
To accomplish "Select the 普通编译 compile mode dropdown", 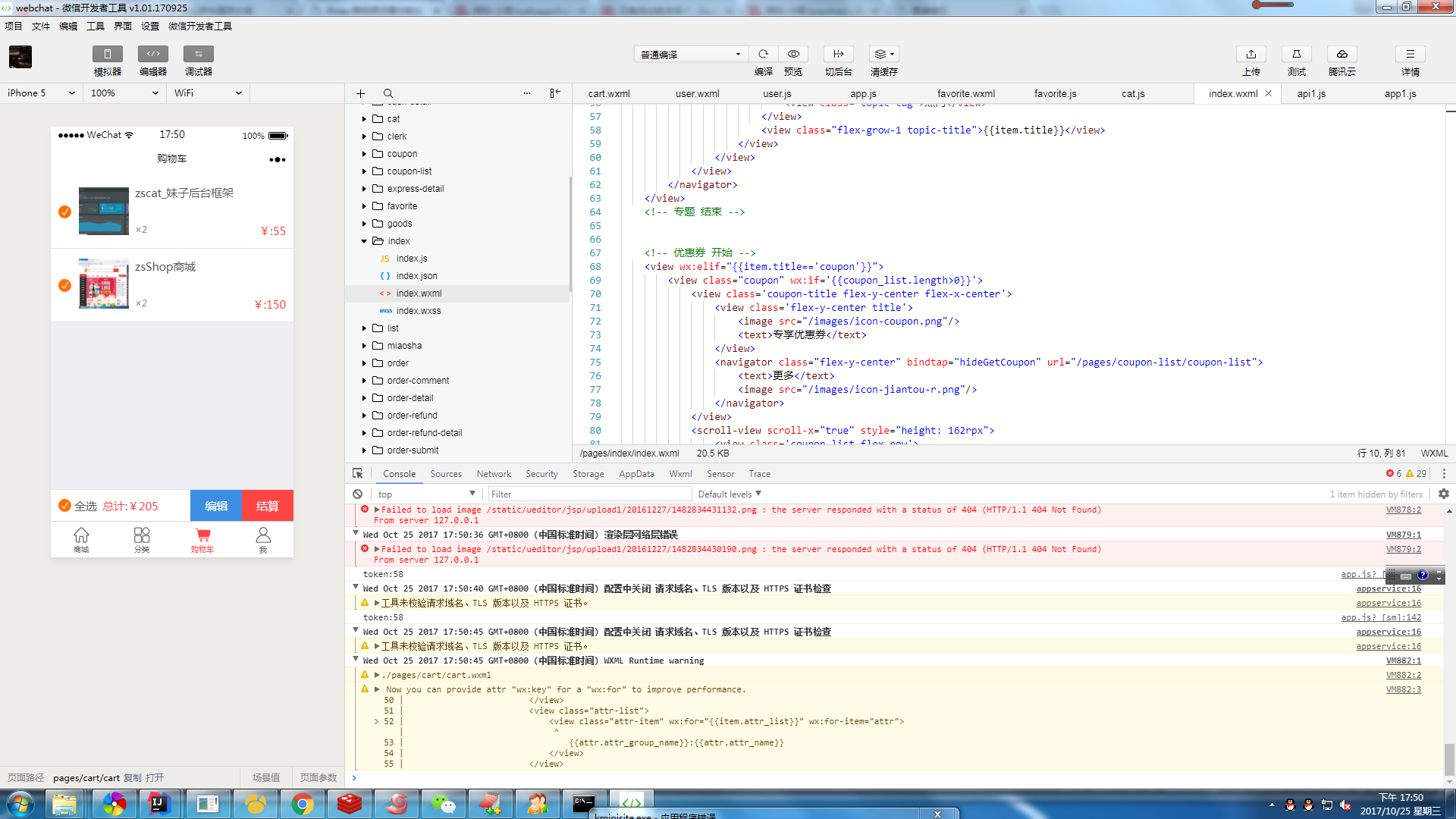I will click(690, 53).
